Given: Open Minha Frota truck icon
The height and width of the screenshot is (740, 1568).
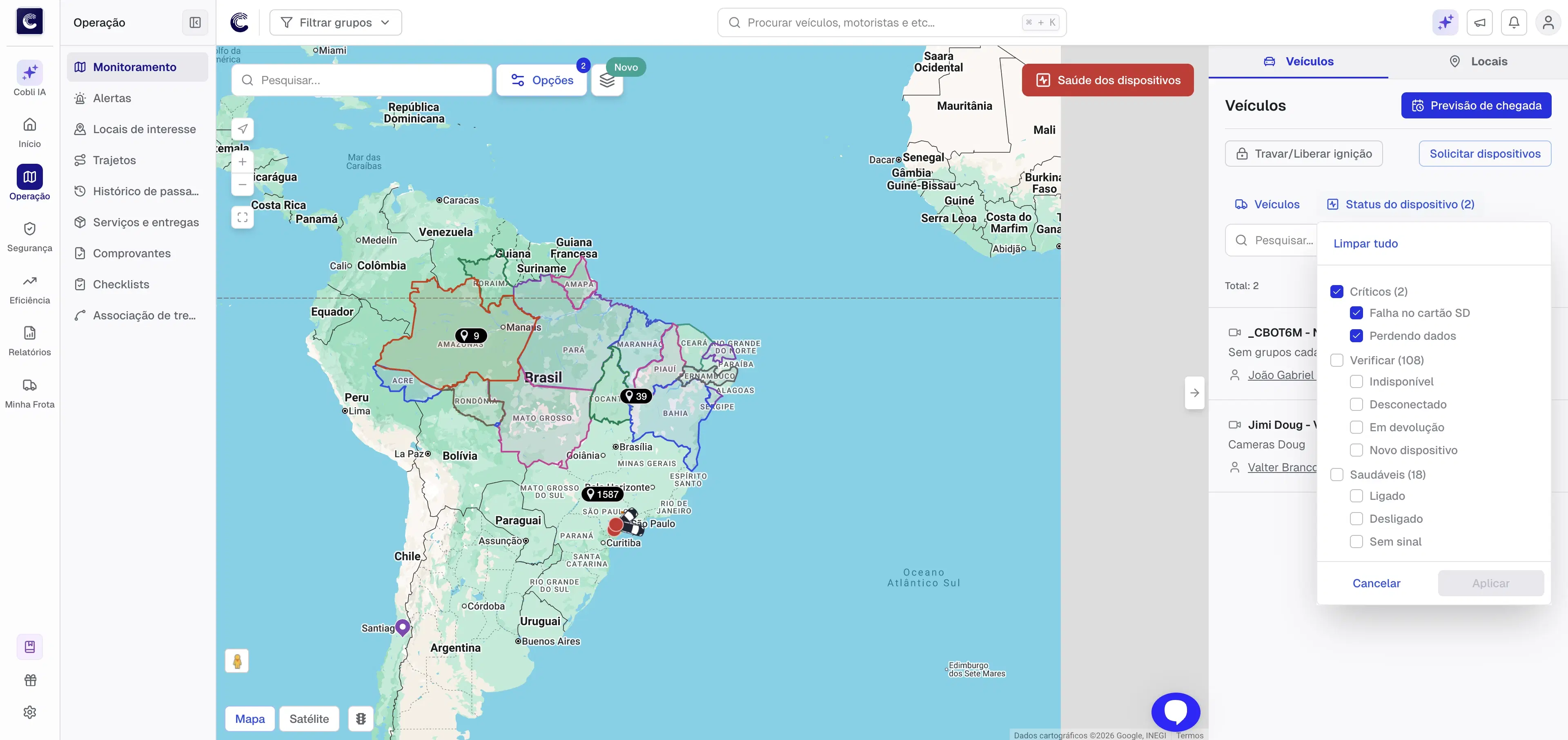Looking at the screenshot, I should click(x=29, y=385).
